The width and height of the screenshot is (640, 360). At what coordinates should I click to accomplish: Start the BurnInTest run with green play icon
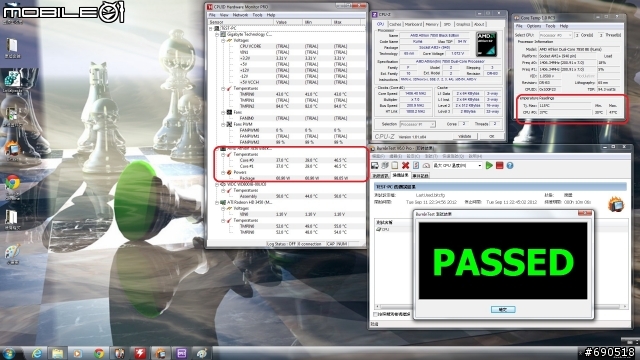(x=489, y=165)
